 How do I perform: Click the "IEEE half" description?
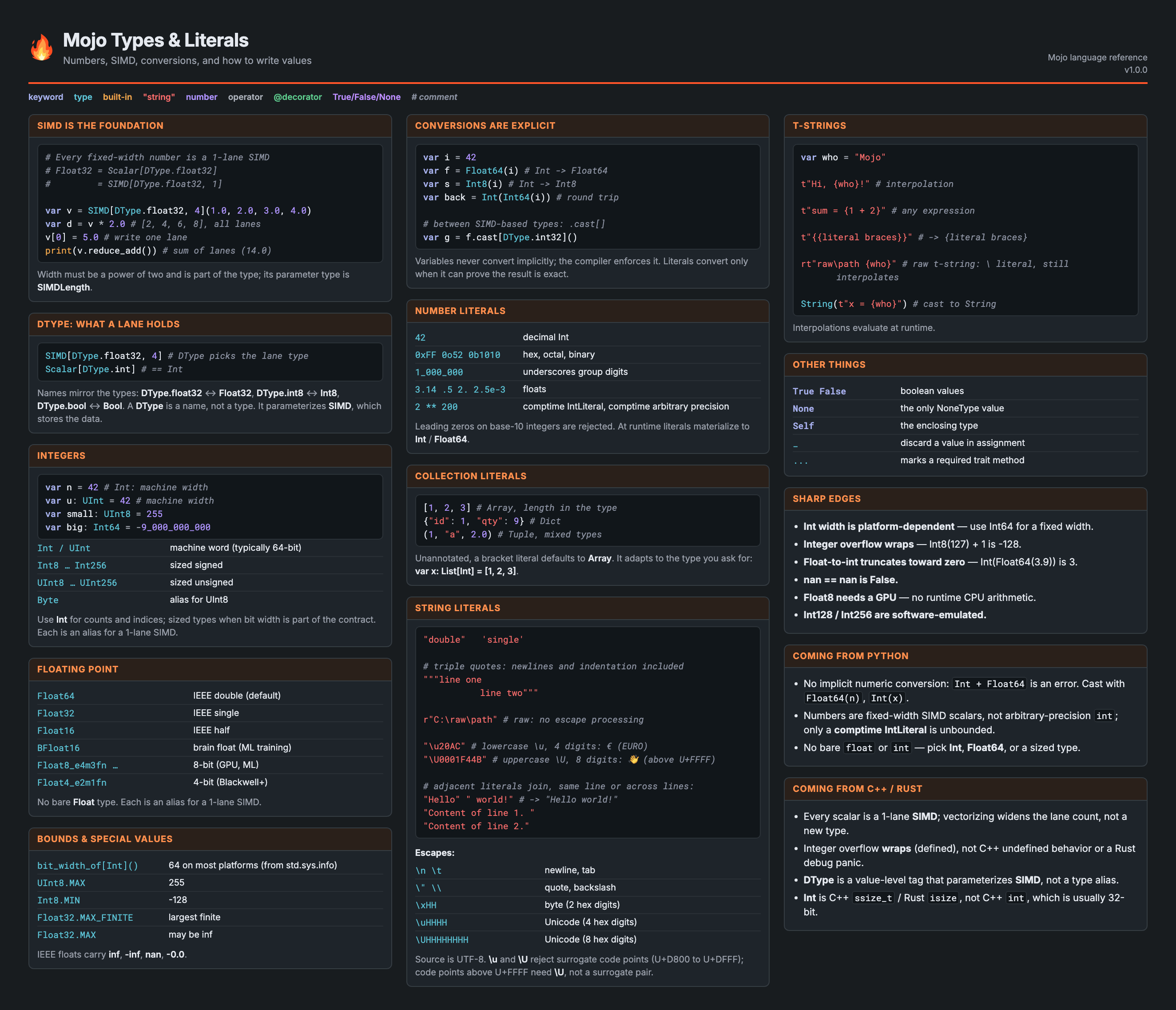pyautogui.click(x=212, y=731)
